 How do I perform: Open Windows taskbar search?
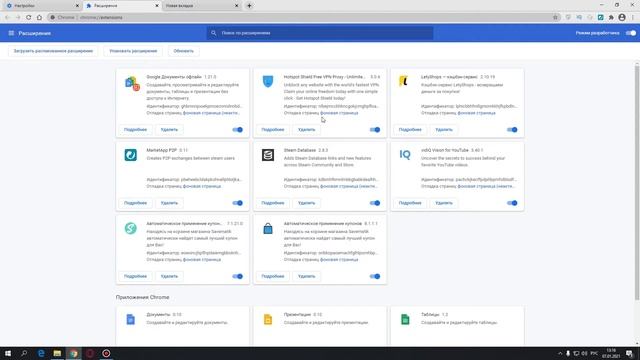pos(24,353)
